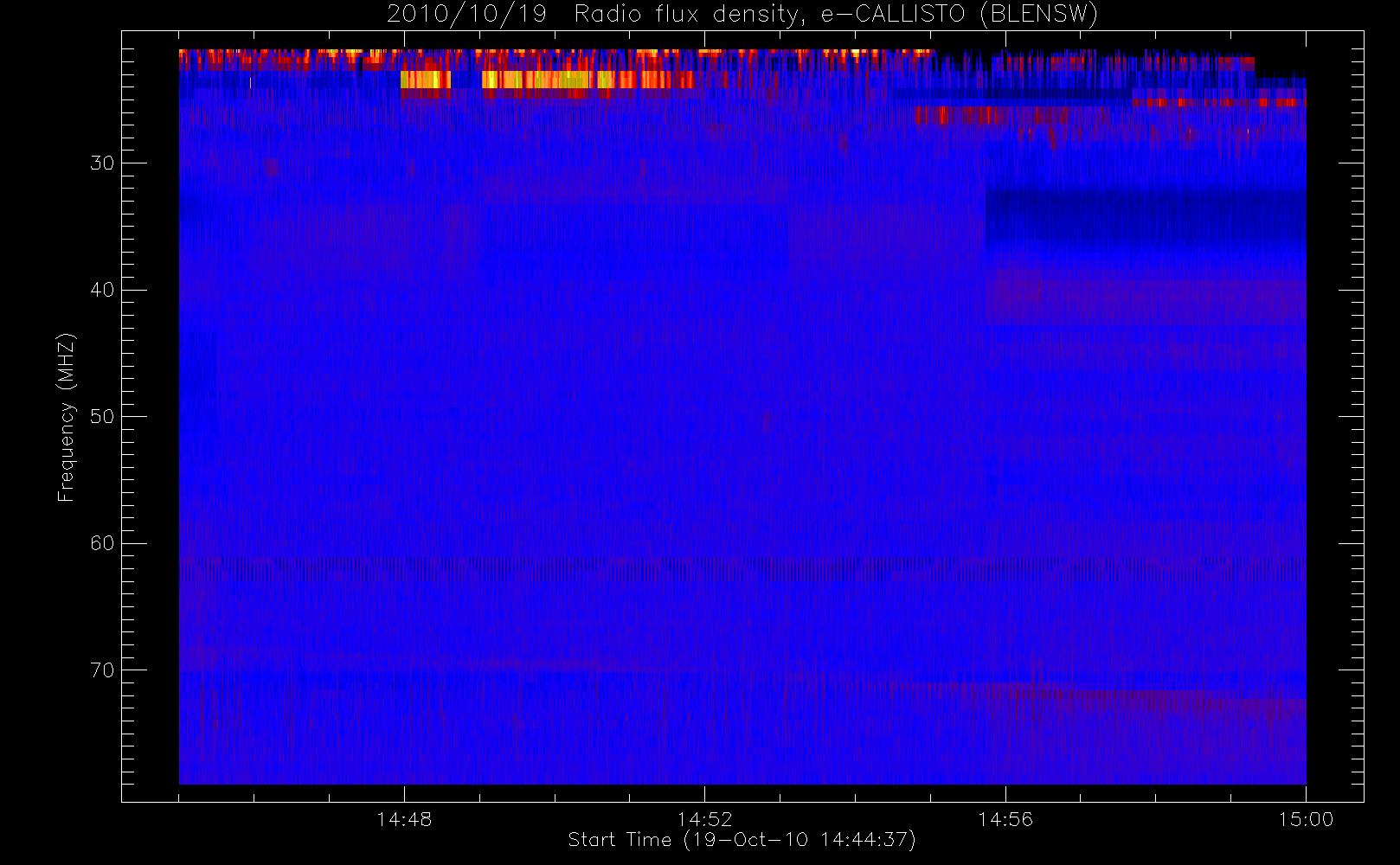This screenshot has width=1400, height=865.
Task: Click the date '2010/10/19' in the title
Action: click(x=466, y=15)
